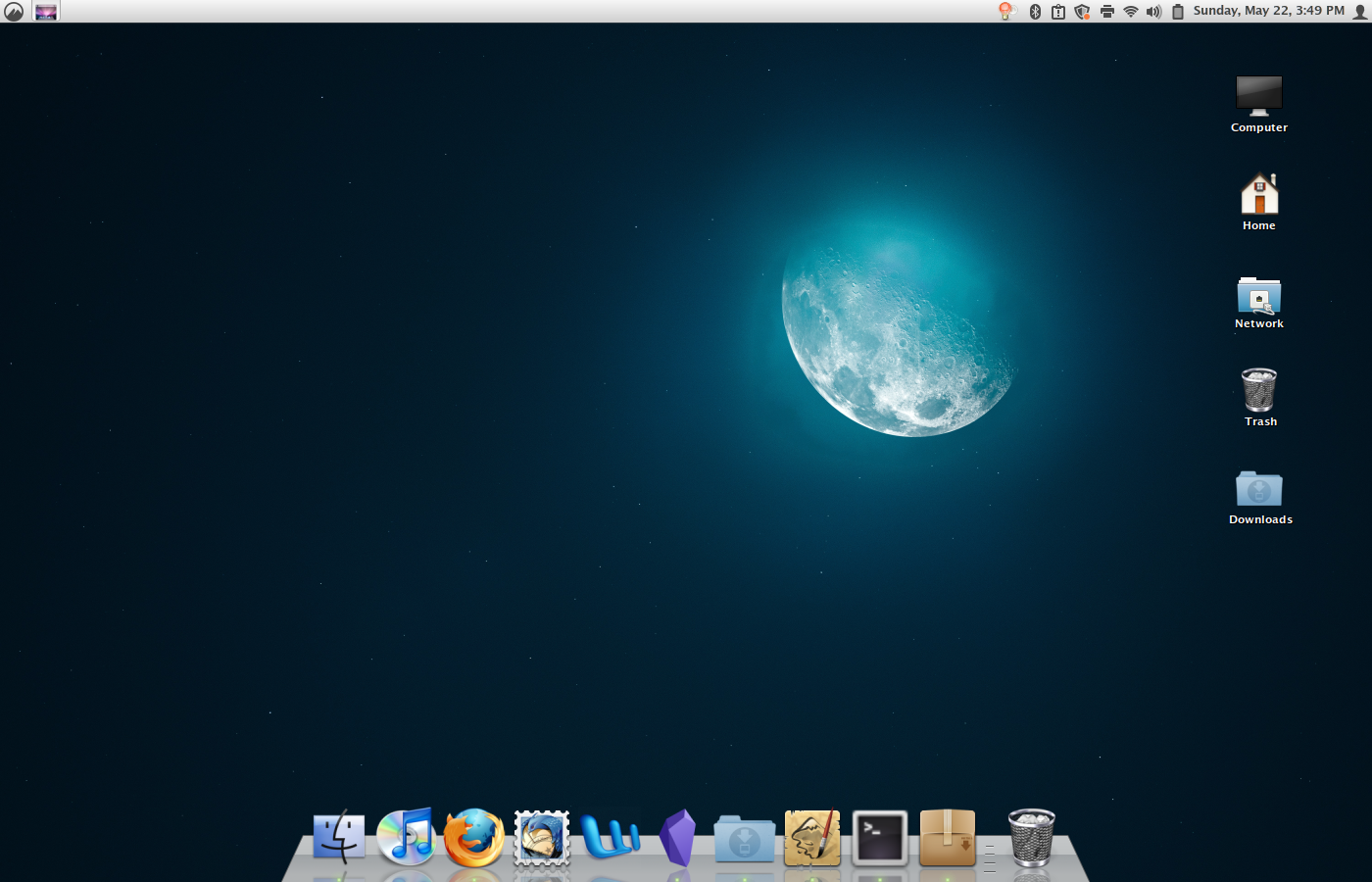Open Thunderbird mail from the dock
This screenshot has height=882, width=1372.
coord(542,838)
